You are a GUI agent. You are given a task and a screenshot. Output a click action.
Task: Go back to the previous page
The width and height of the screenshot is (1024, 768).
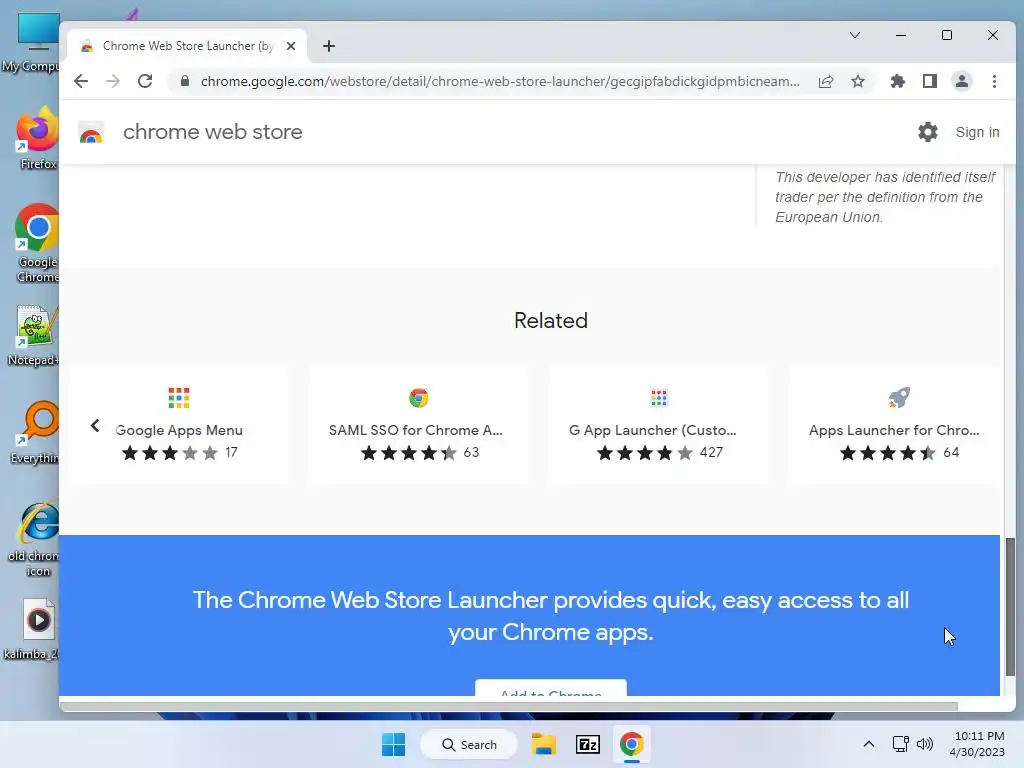81,81
